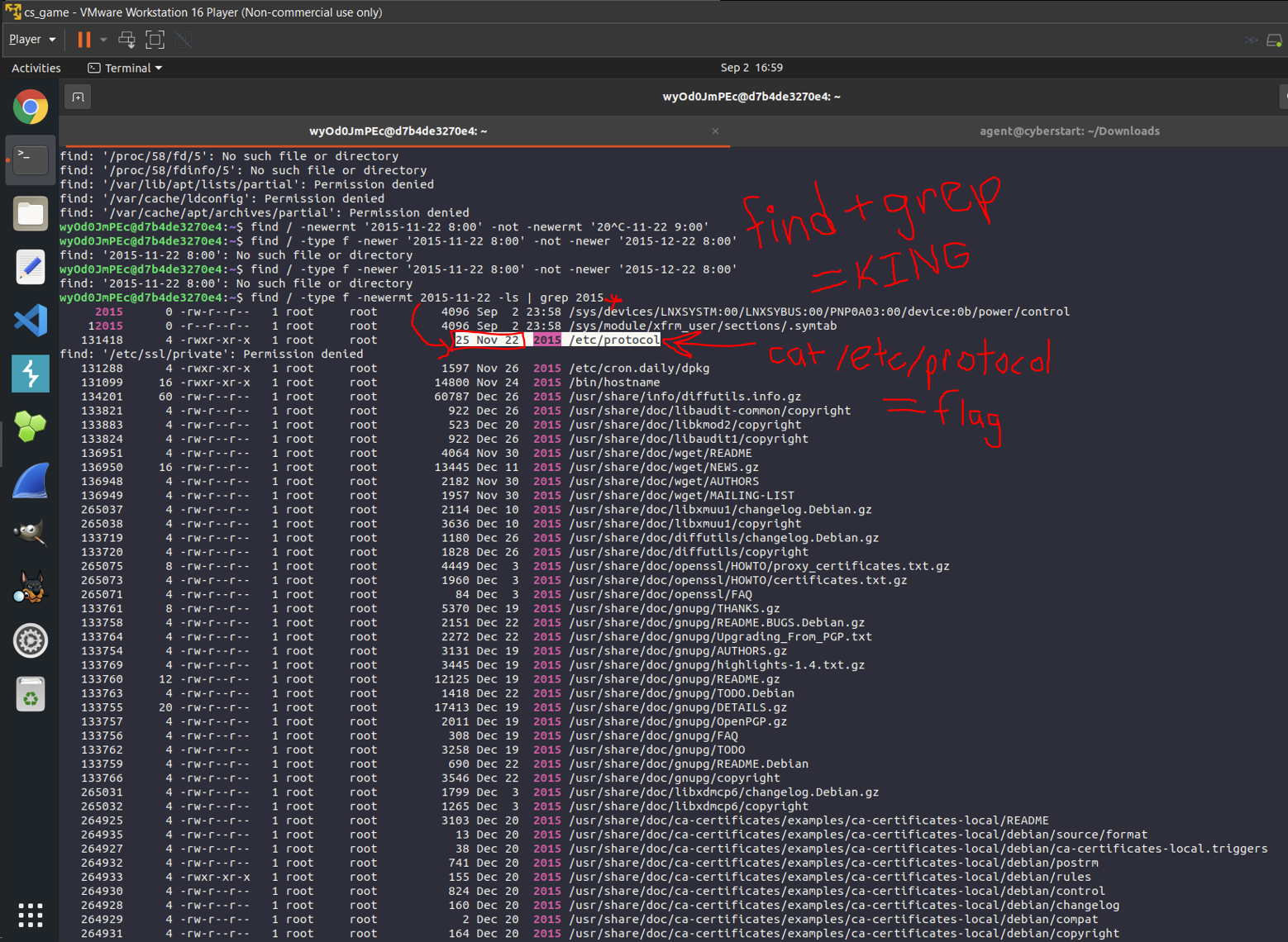1288x942 pixels.
Task: Click the '/etc/ssl/private': Permission denied line
Action: pos(212,354)
